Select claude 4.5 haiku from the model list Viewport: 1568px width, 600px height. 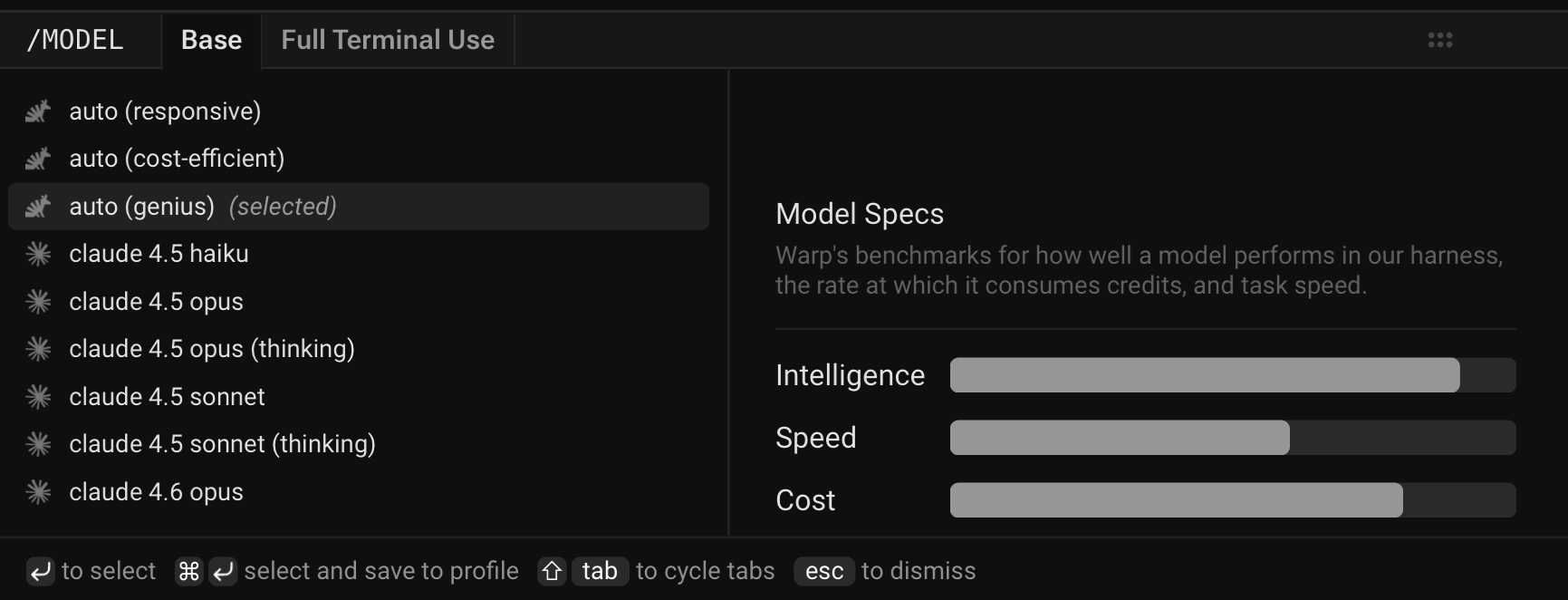pyautogui.click(x=159, y=254)
